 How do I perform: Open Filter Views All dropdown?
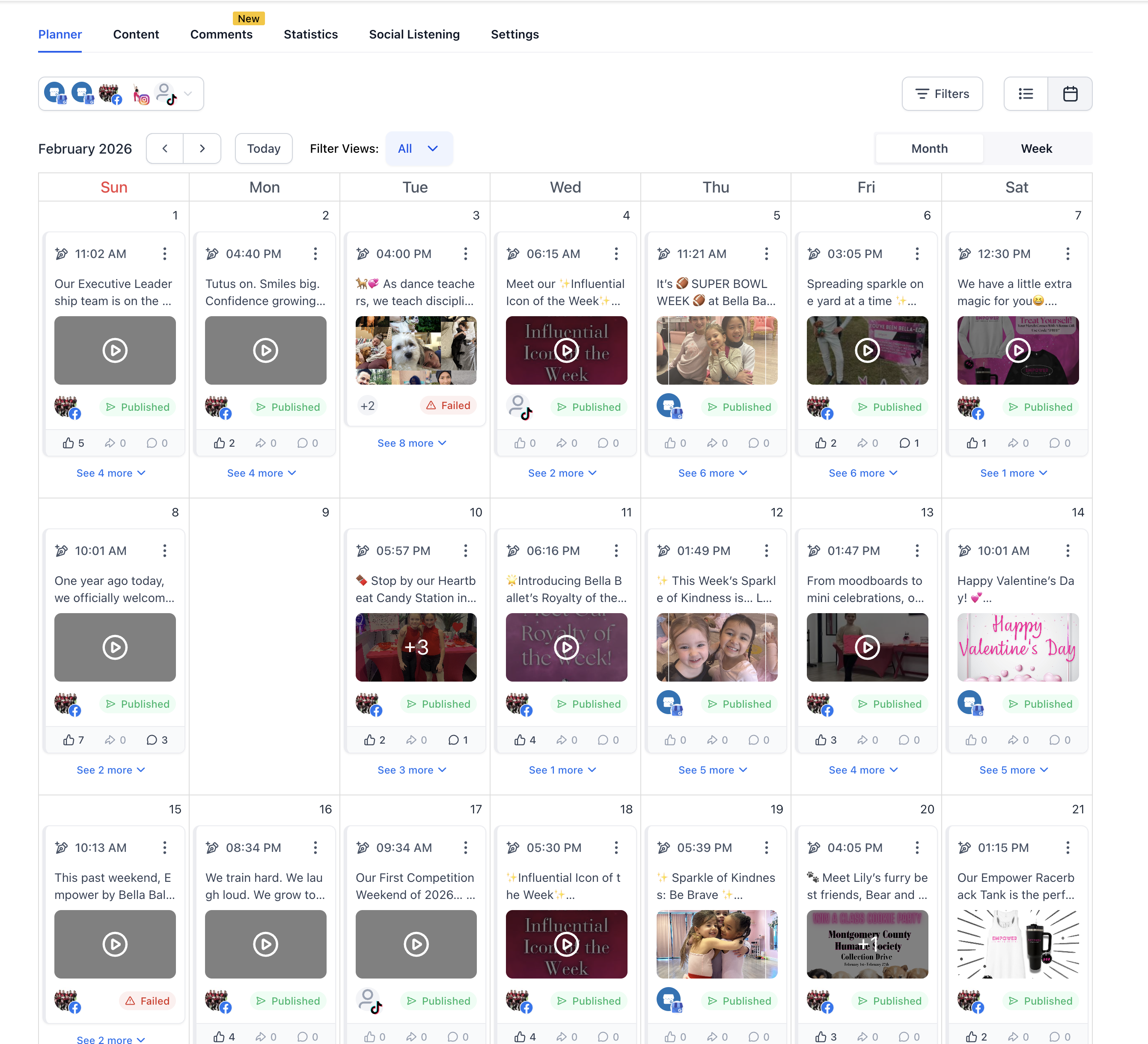pyautogui.click(x=419, y=148)
